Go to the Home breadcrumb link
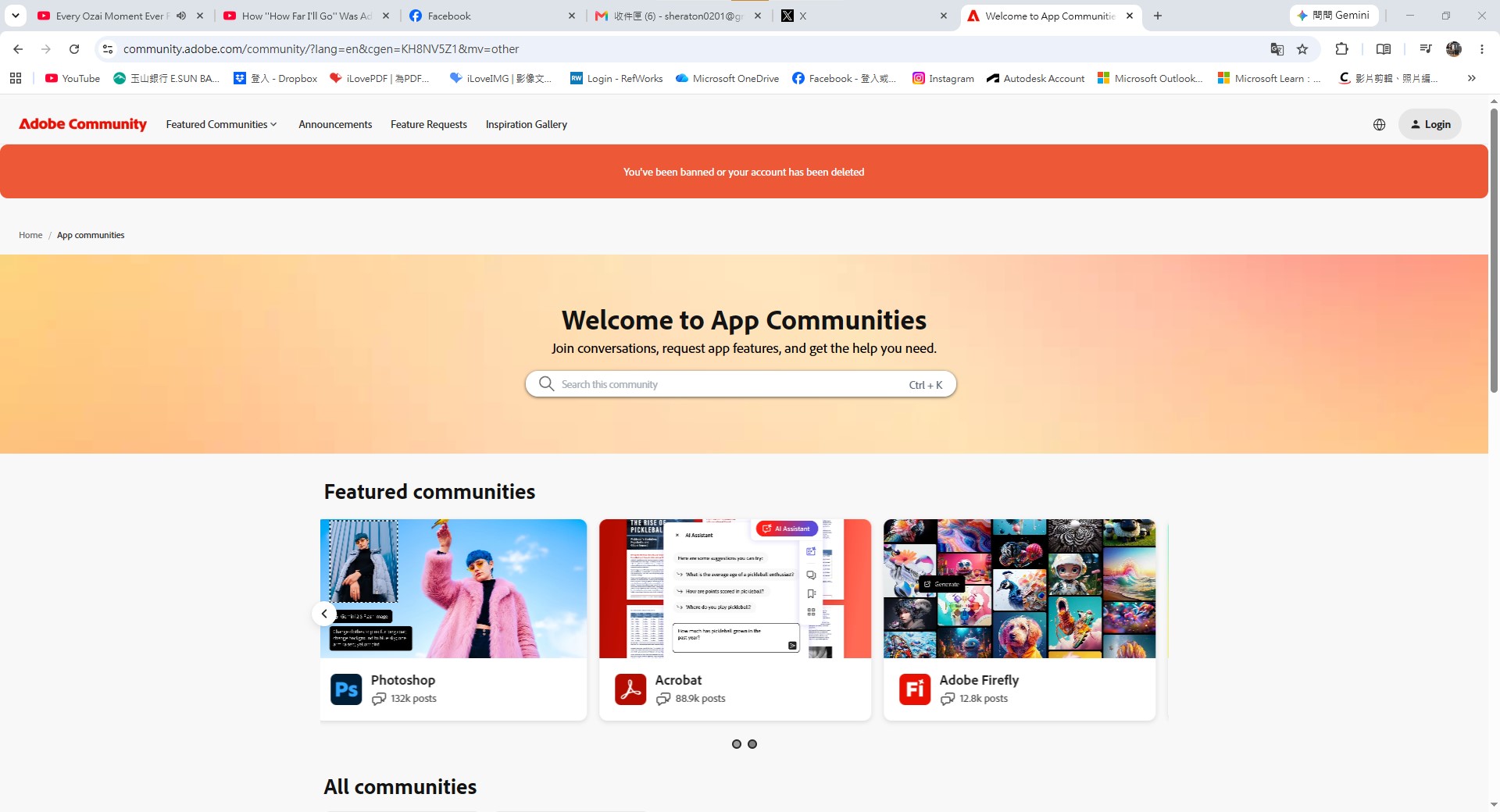This screenshot has height=812, width=1500. tap(30, 235)
